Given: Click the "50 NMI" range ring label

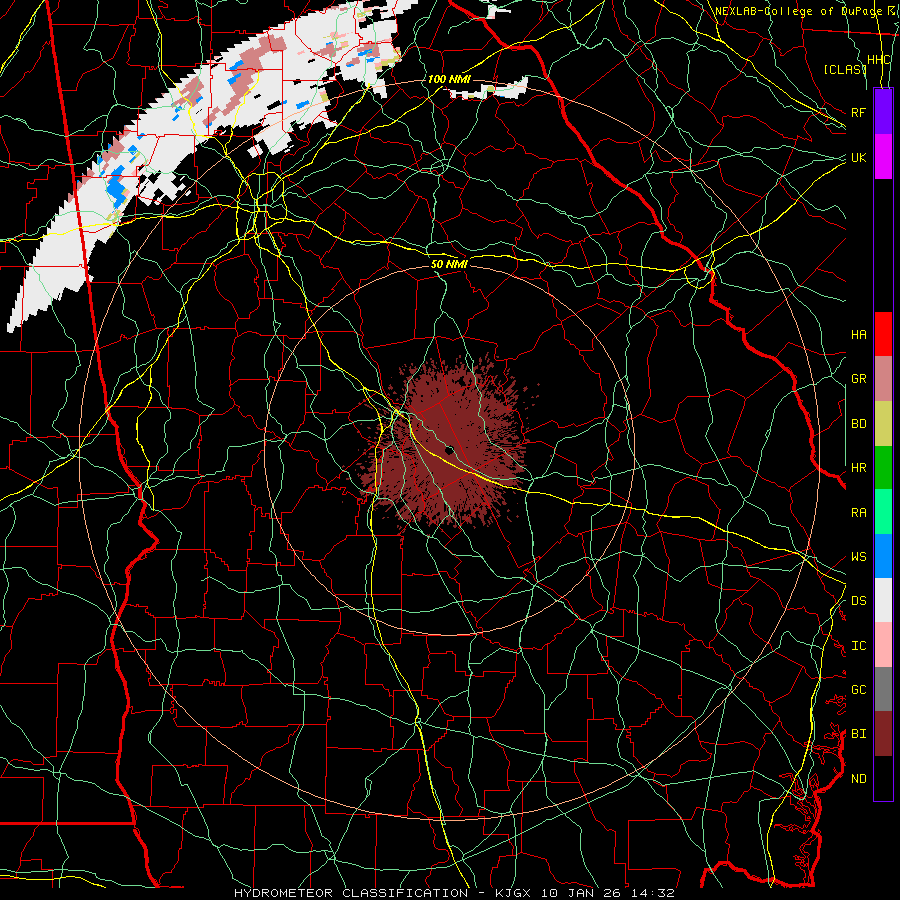Looking at the screenshot, I should [x=449, y=264].
